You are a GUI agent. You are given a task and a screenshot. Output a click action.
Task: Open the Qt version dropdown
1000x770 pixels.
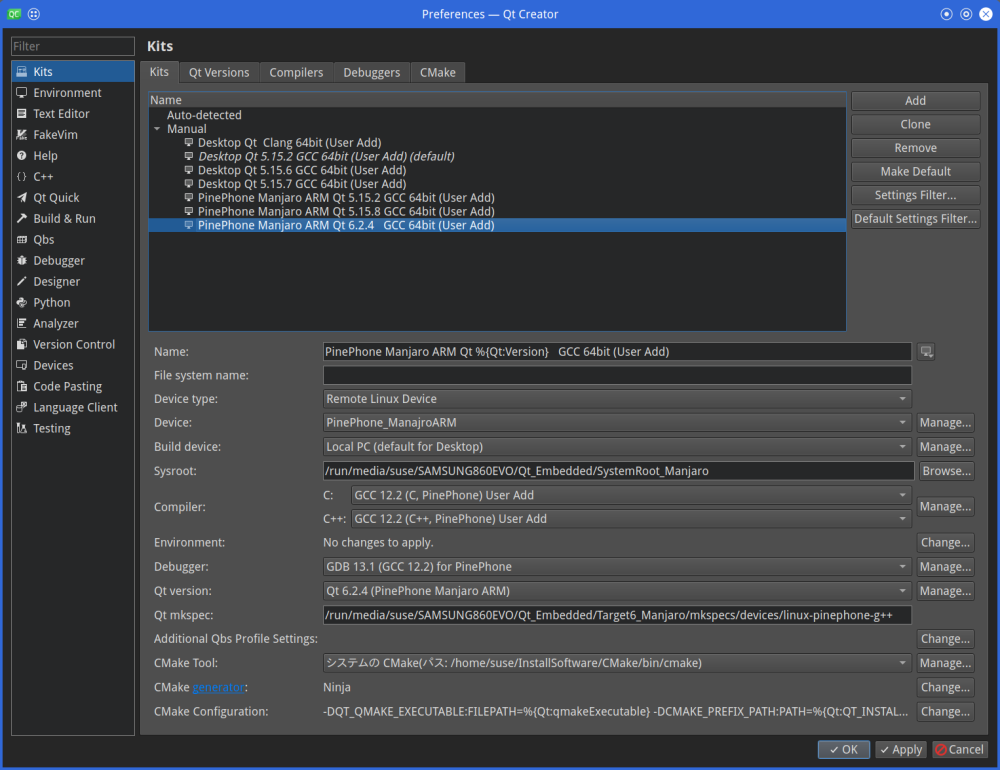click(617, 591)
